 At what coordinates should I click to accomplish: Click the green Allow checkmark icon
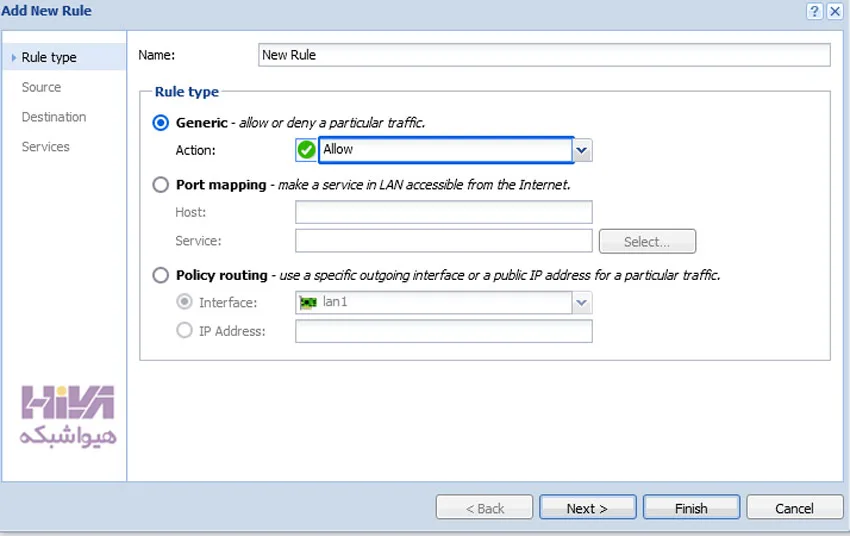click(306, 150)
